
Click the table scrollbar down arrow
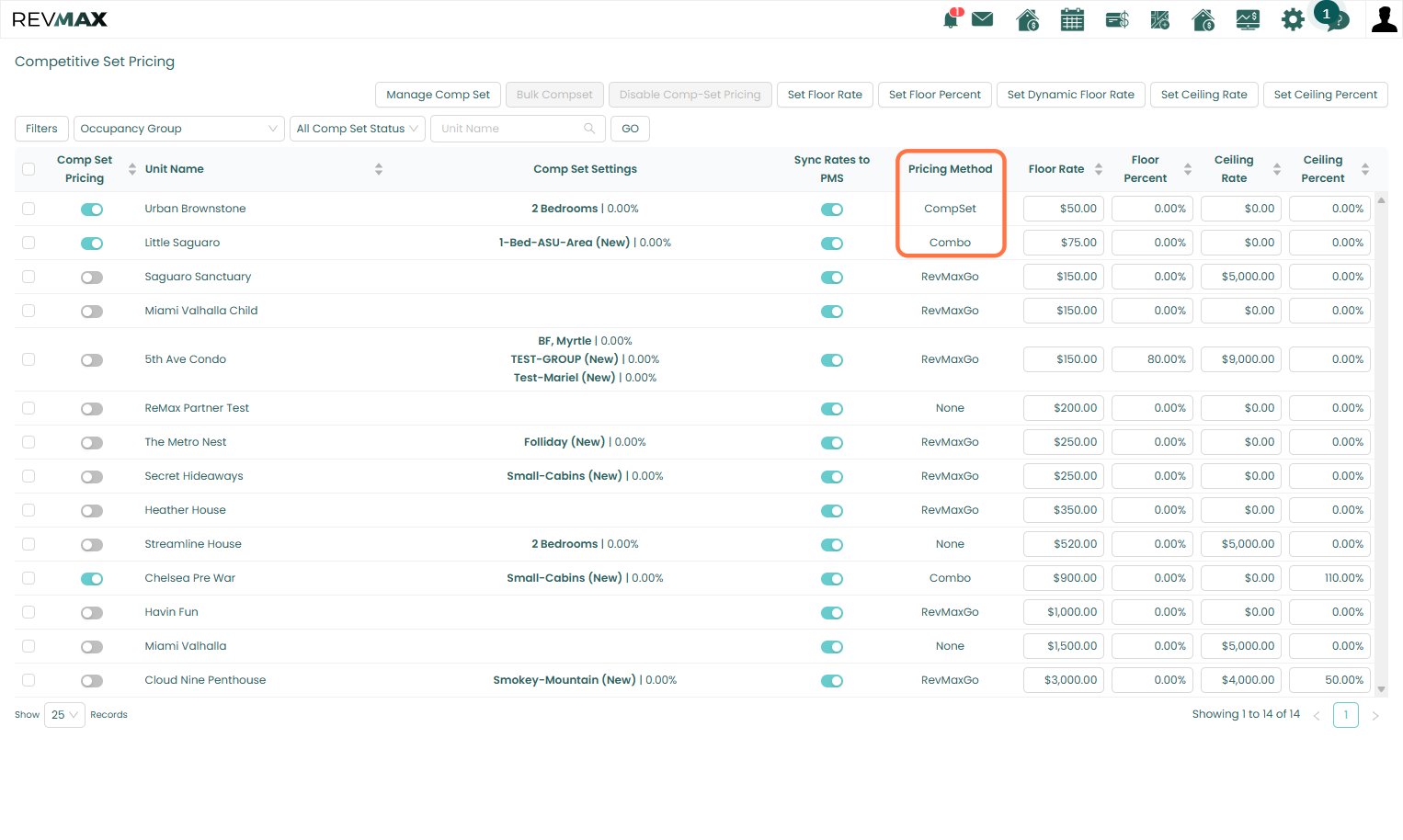1381,688
